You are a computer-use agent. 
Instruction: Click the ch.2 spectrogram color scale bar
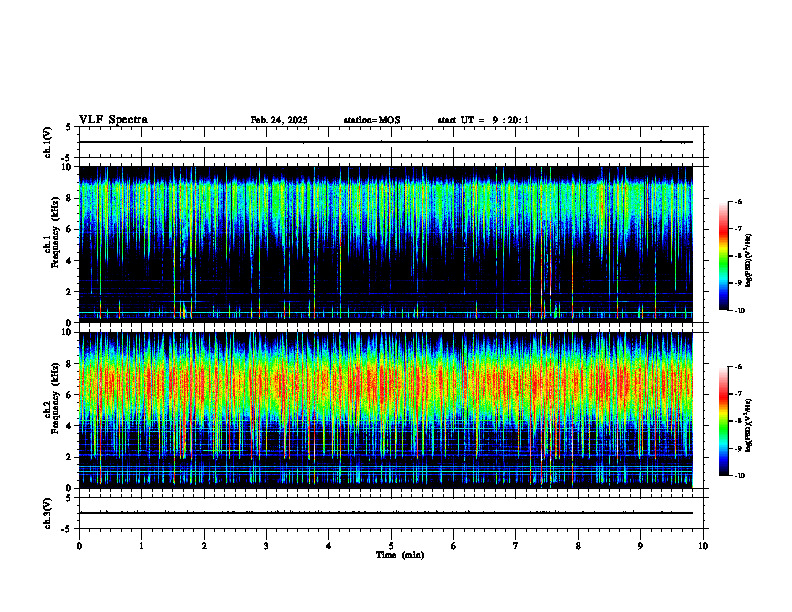click(724, 421)
